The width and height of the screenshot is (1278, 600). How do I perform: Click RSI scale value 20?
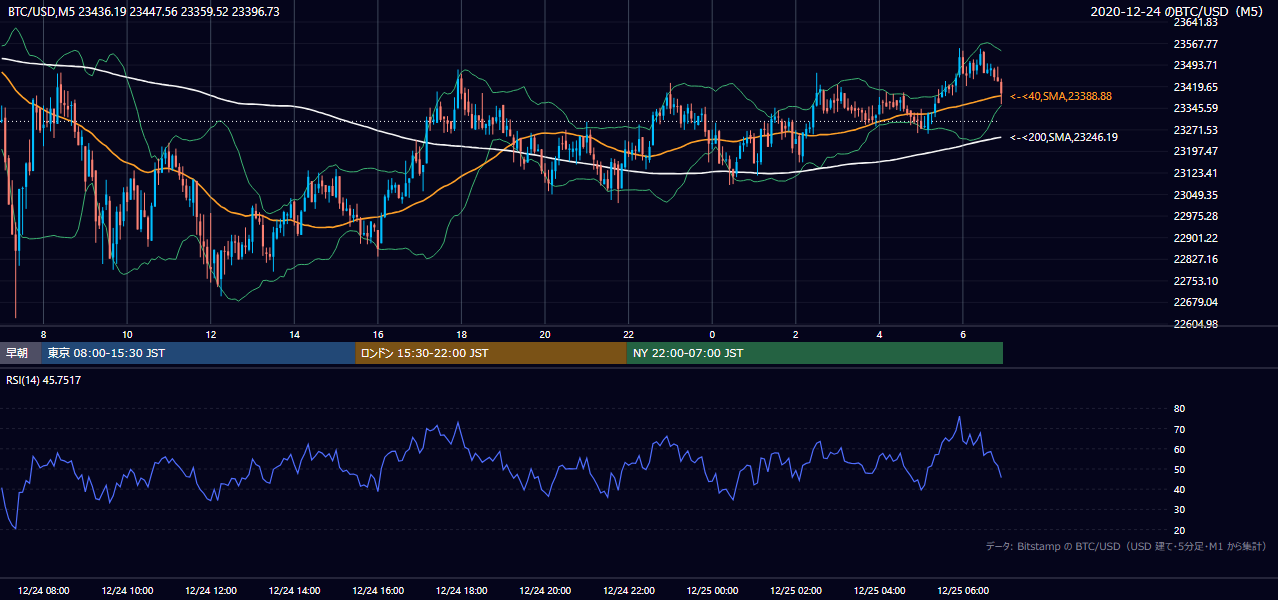(1179, 530)
